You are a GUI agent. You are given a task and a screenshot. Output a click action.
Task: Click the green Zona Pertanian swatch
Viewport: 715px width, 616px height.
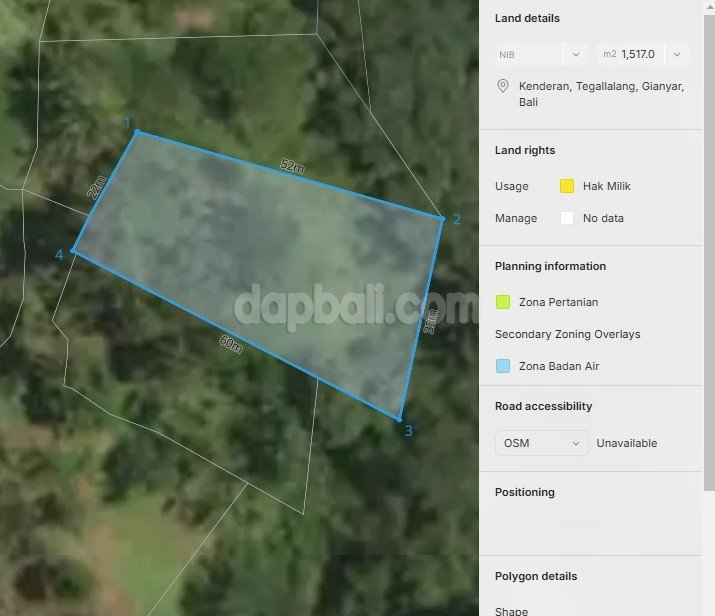503,302
